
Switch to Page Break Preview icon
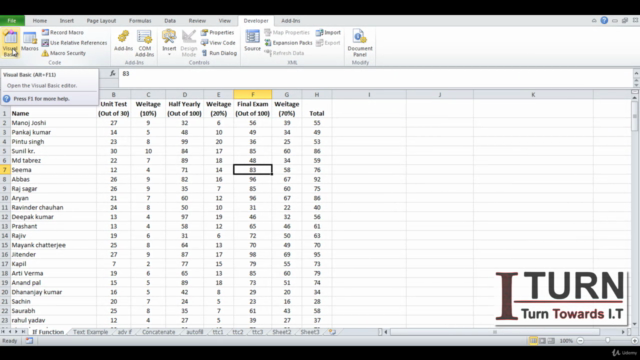click(551, 340)
